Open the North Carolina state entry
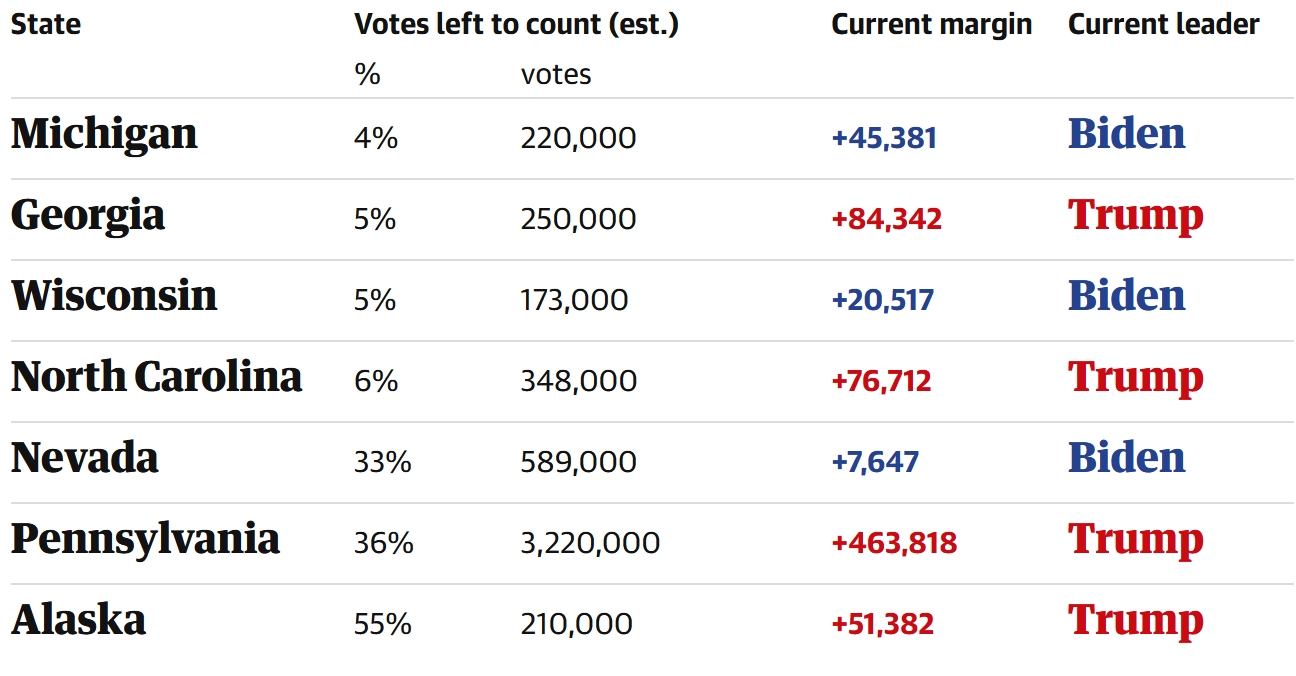 tap(156, 377)
